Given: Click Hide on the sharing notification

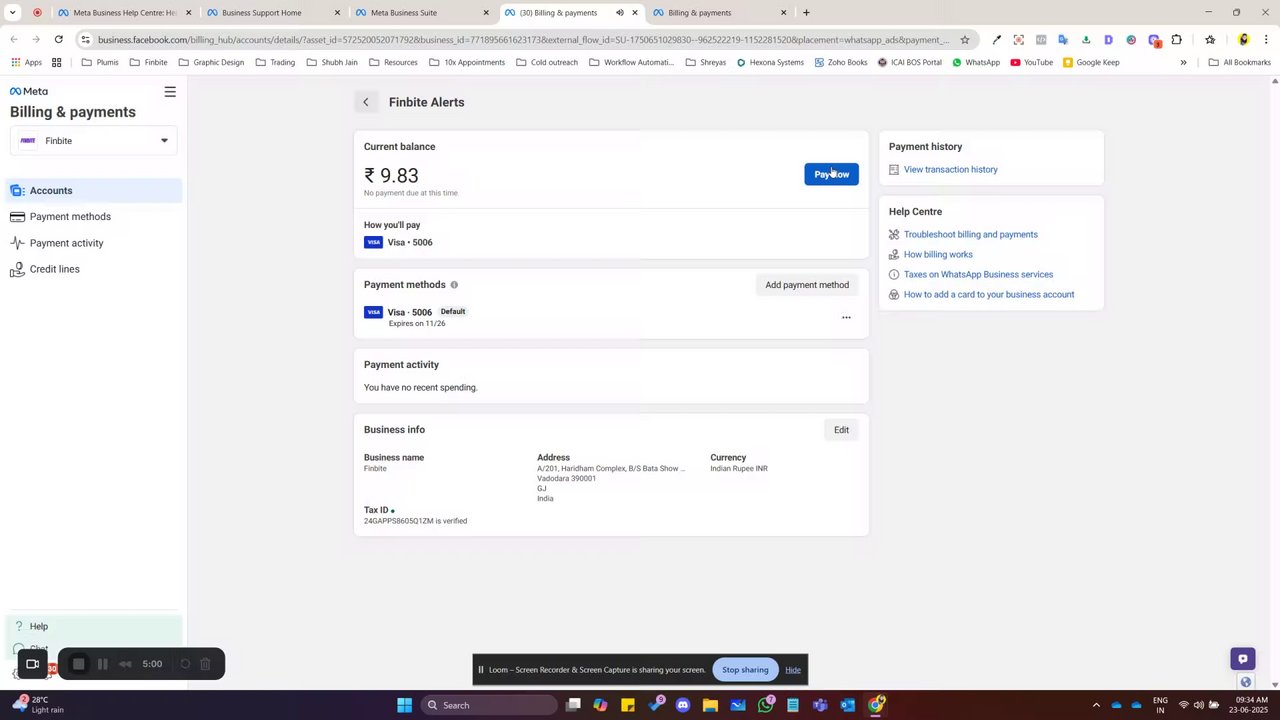Looking at the screenshot, I should (793, 670).
